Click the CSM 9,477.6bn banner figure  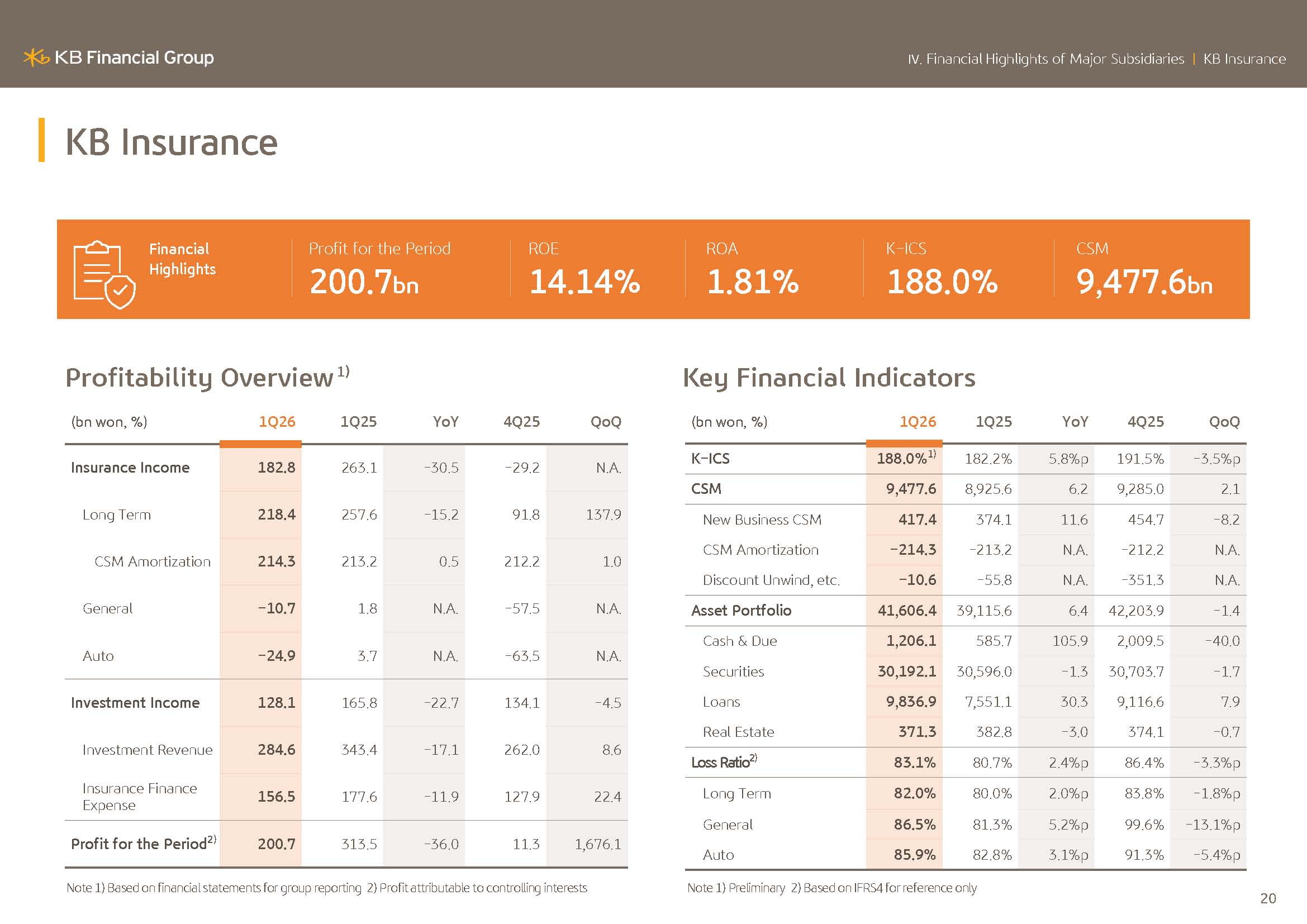pyautogui.click(x=1144, y=282)
